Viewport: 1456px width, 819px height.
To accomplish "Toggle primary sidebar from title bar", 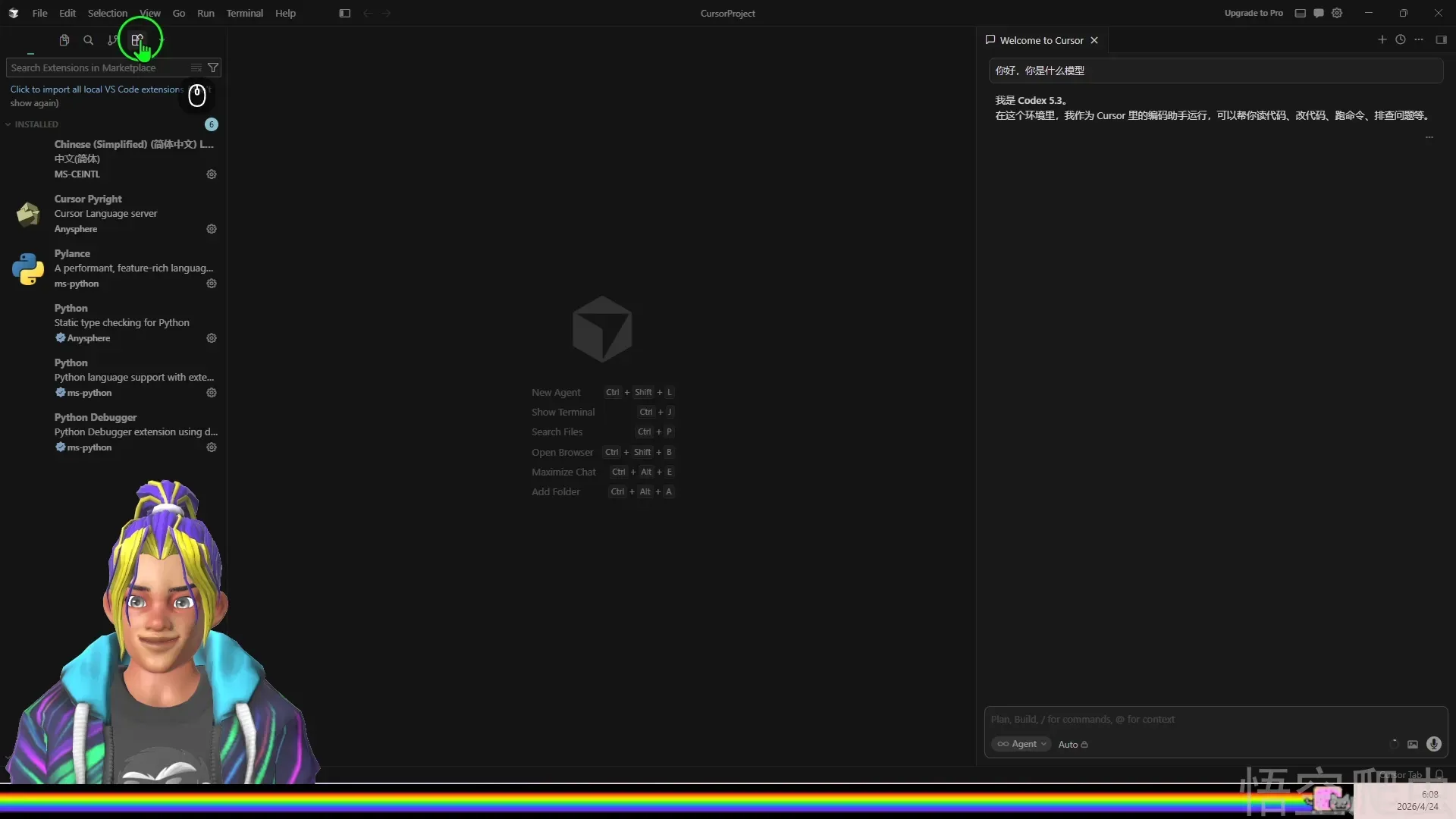I will coord(345,13).
